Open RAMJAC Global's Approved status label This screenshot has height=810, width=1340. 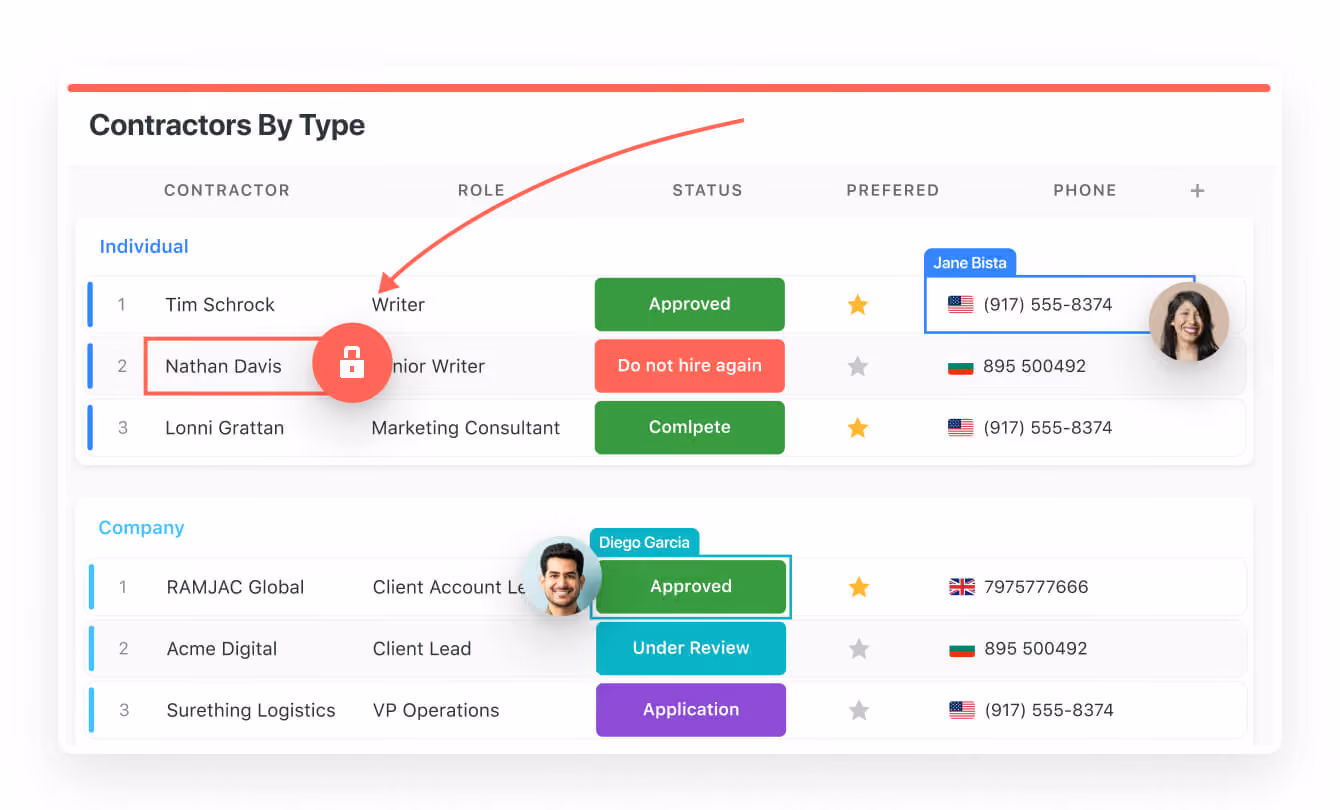click(x=691, y=587)
